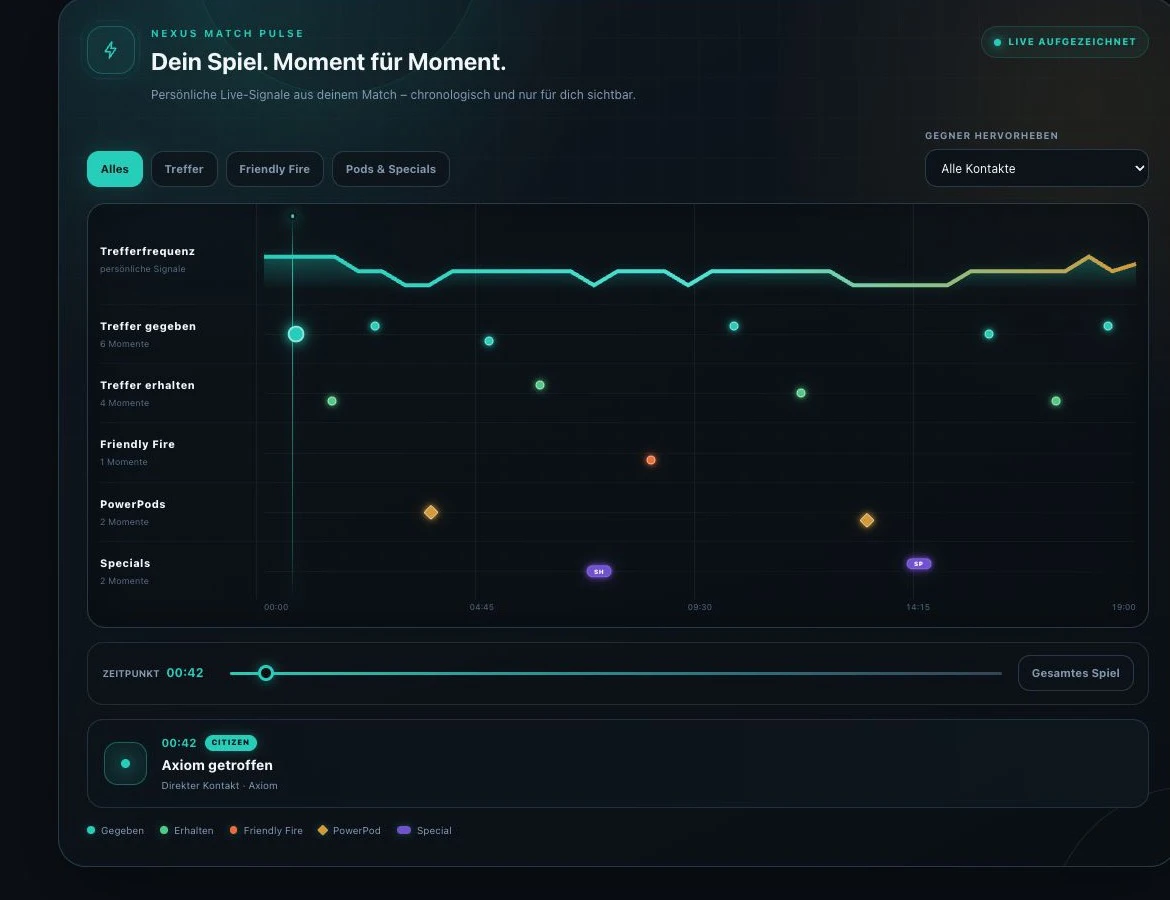1170x900 pixels.
Task: Click the Specials row label
Action: pyautogui.click(x=125, y=563)
